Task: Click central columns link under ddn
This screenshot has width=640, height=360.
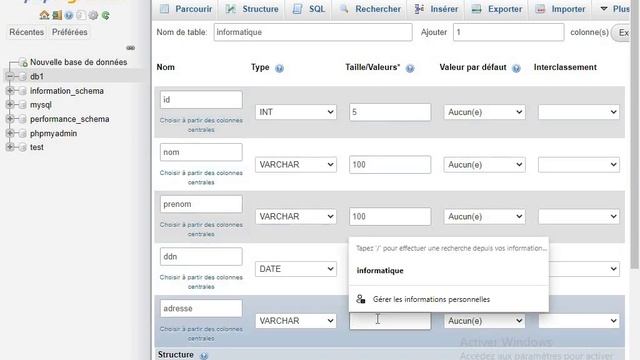Action: pyautogui.click(x=201, y=282)
